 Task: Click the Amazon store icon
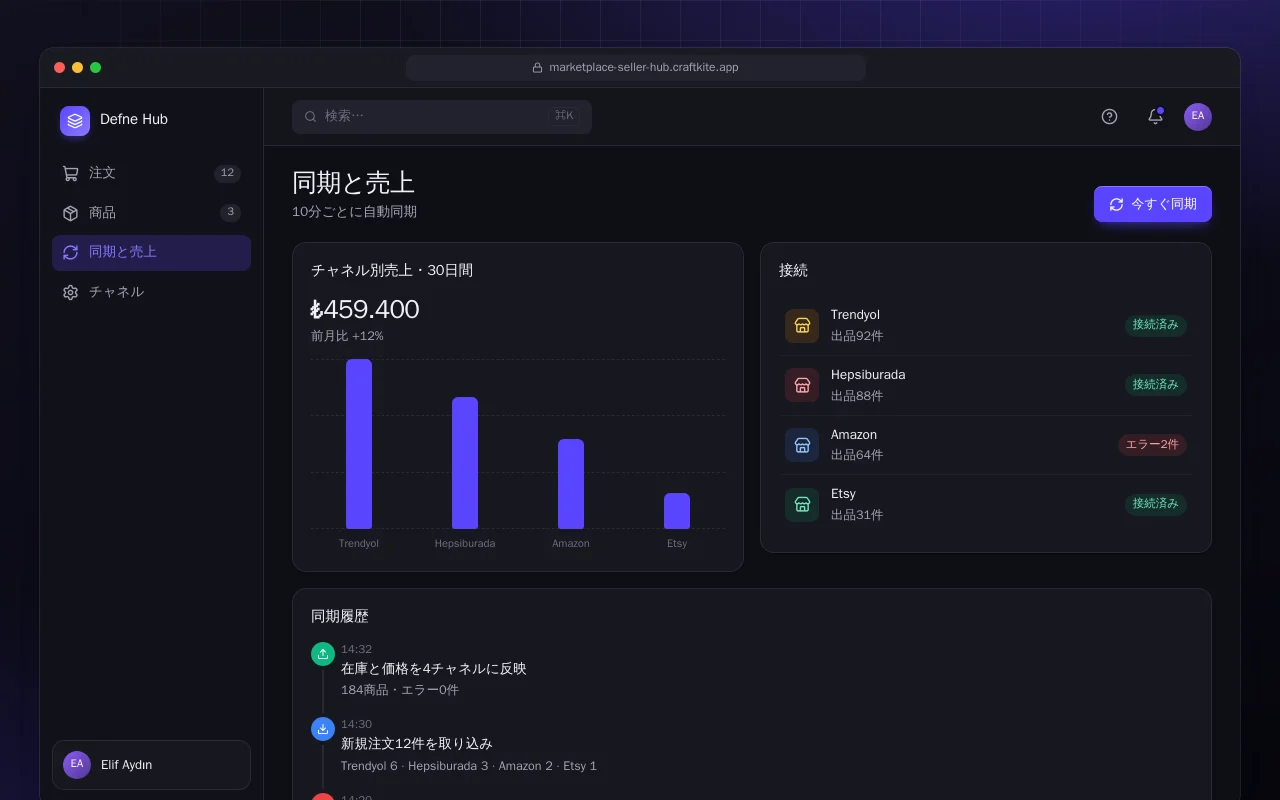coord(802,445)
